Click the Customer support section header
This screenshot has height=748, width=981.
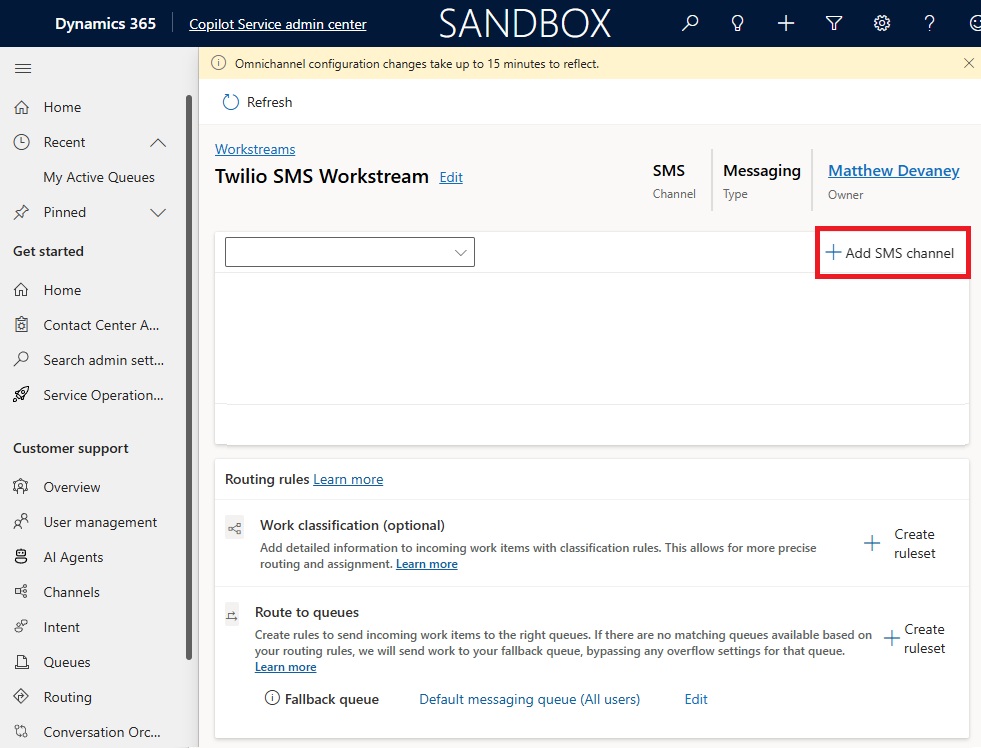[71, 448]
